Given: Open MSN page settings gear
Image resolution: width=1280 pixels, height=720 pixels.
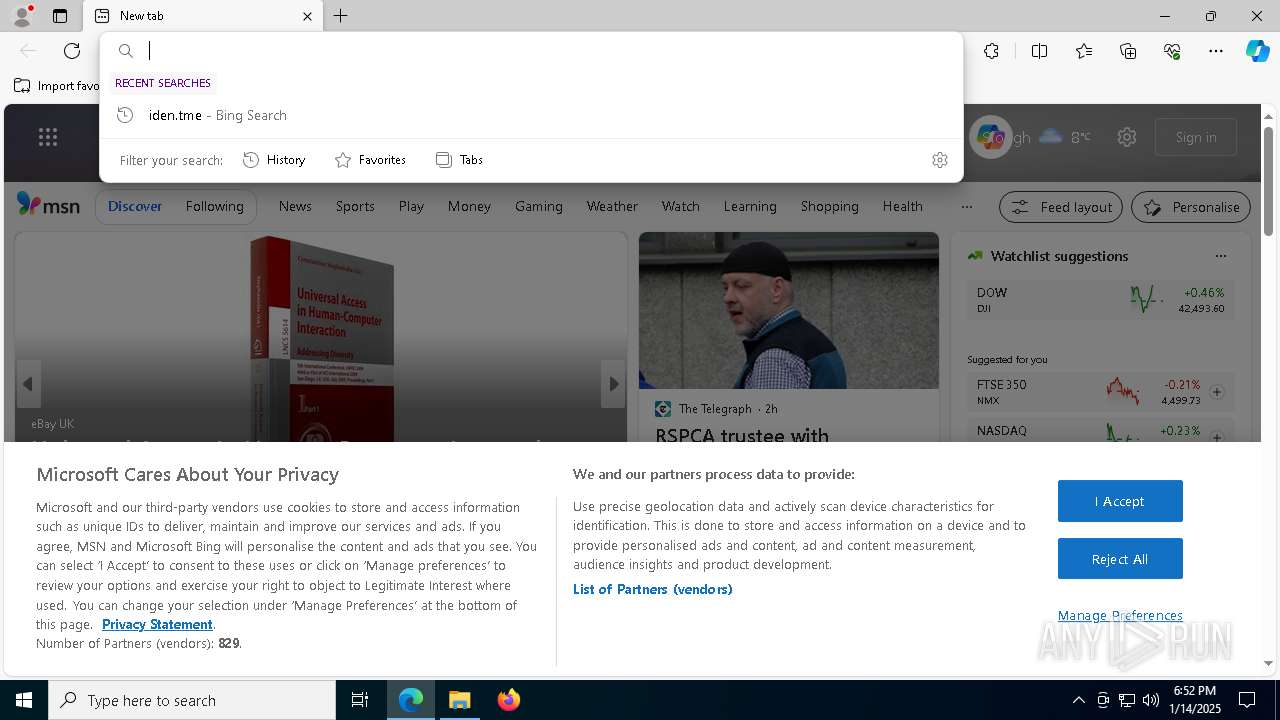Looking at the screenshot, I should [x=1127, y=137].
